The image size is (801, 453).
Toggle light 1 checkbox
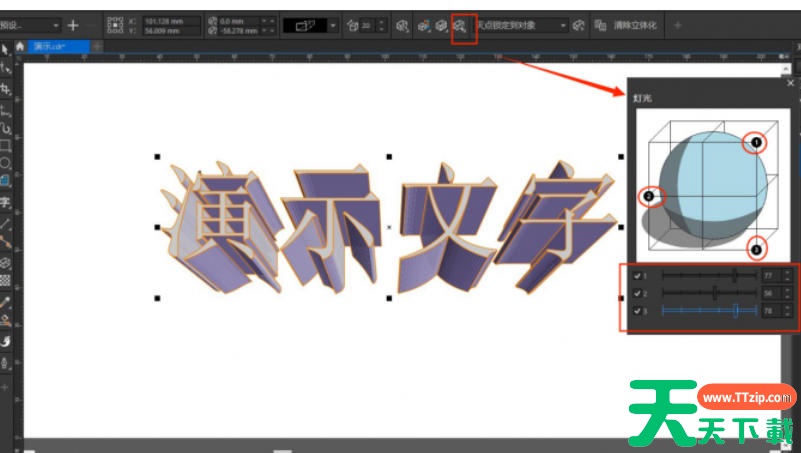pyautogui.click(x=638, y=274)
